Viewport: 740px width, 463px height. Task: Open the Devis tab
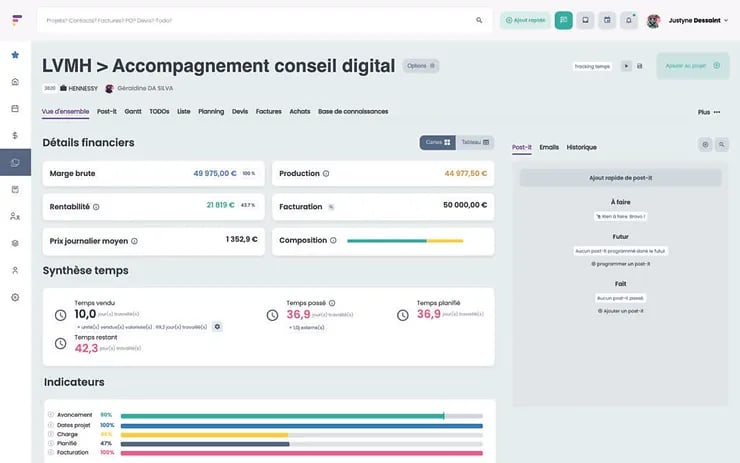pos(240,112)
